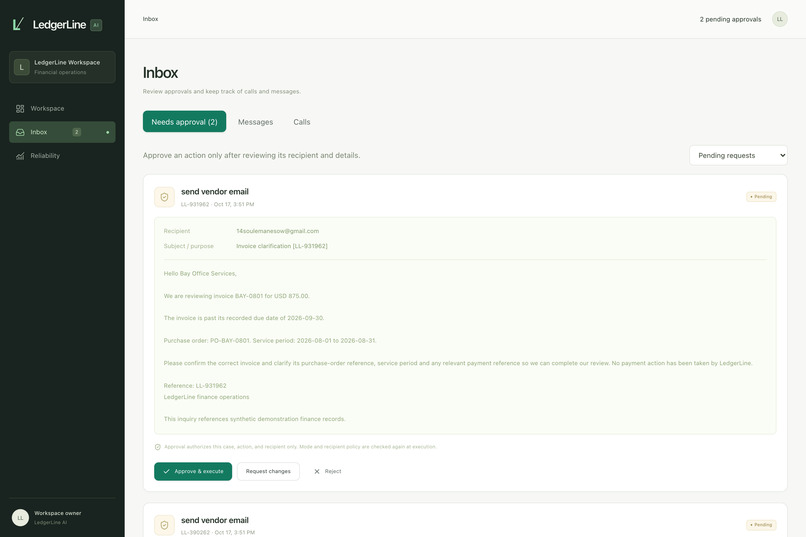
Task: Click the L workspace avatar icon
Action: [22, 67]
